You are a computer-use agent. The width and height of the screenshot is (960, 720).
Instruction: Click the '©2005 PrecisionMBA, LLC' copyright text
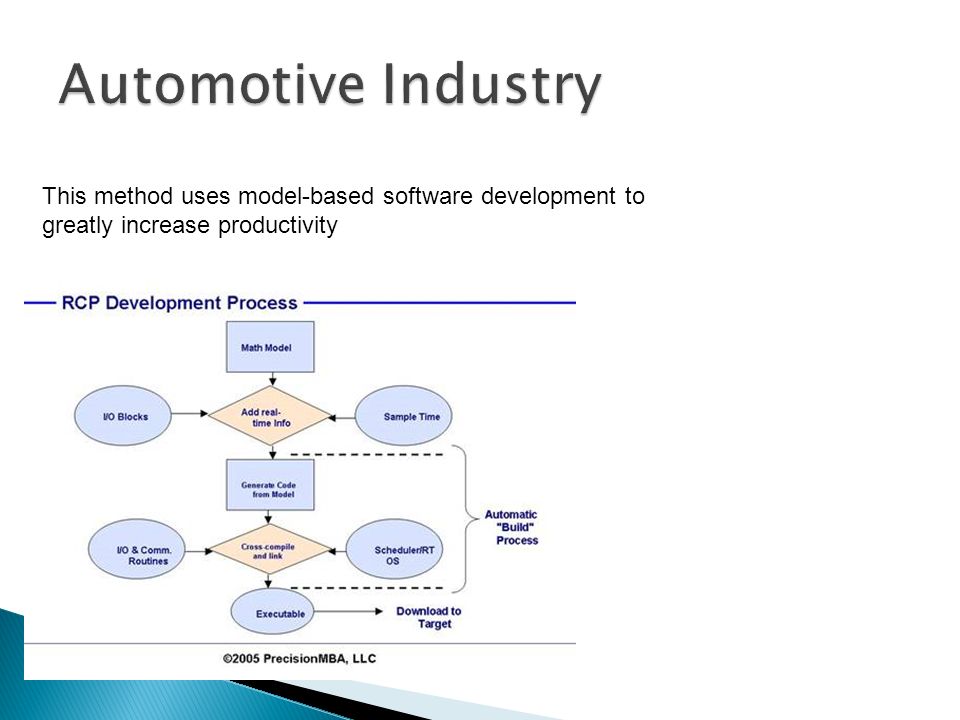pos(299,659)
